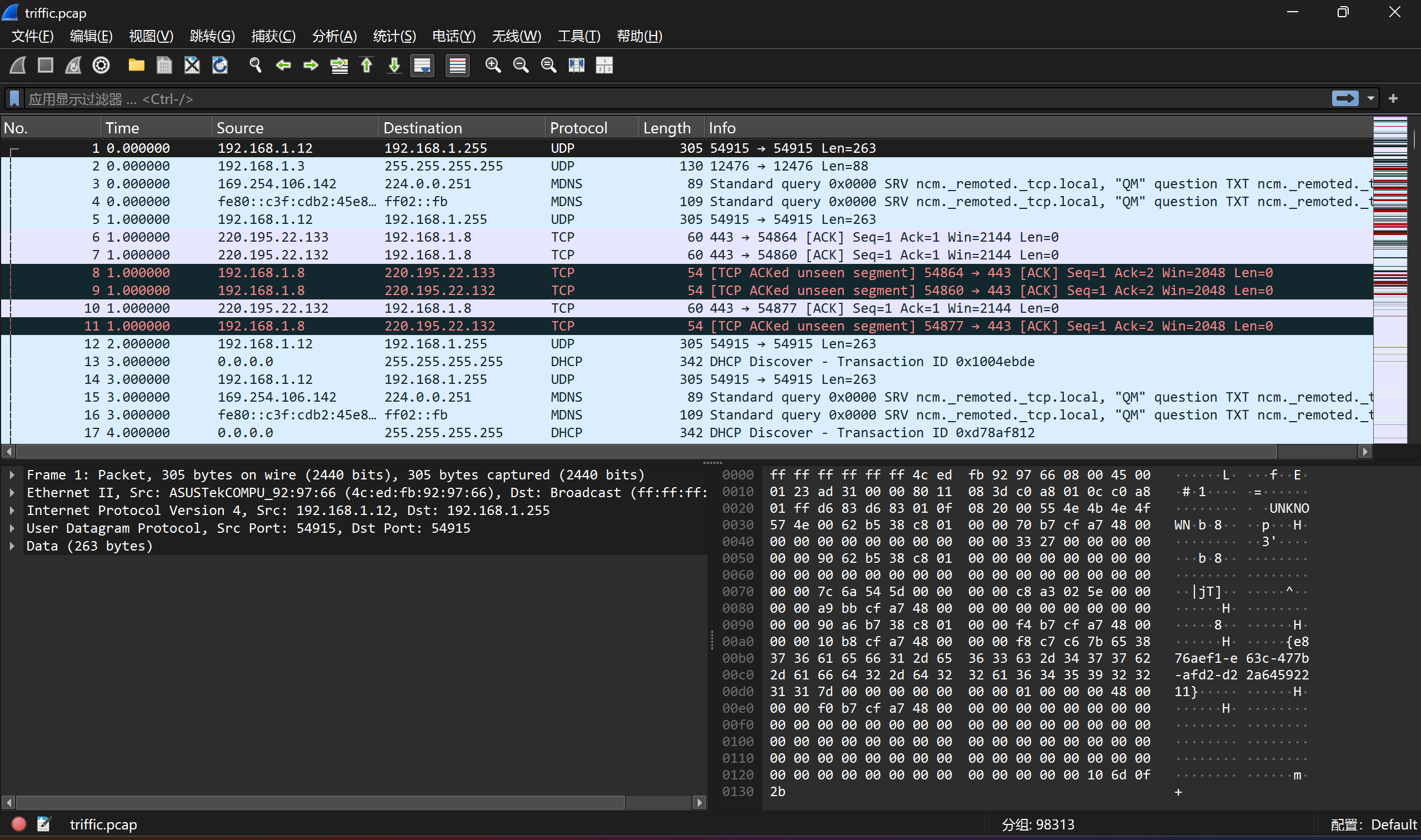Expand the Ethernet II details tree
The image size is (1421, 840).
pos(12,492)
